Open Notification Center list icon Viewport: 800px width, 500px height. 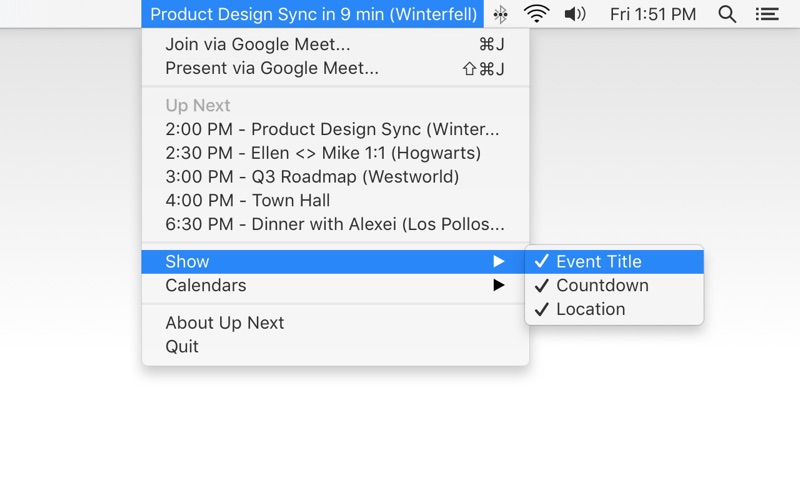[x=767, y=14]
